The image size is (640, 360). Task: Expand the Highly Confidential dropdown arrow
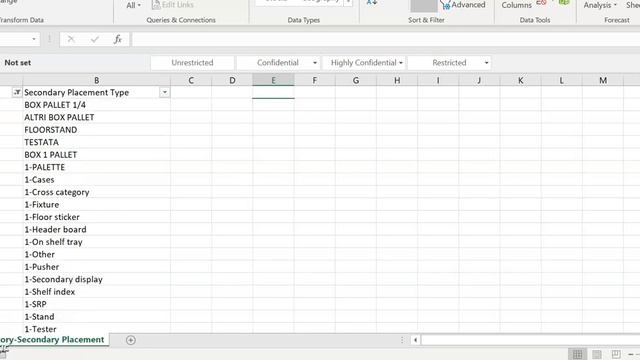[x=401, y=63]
